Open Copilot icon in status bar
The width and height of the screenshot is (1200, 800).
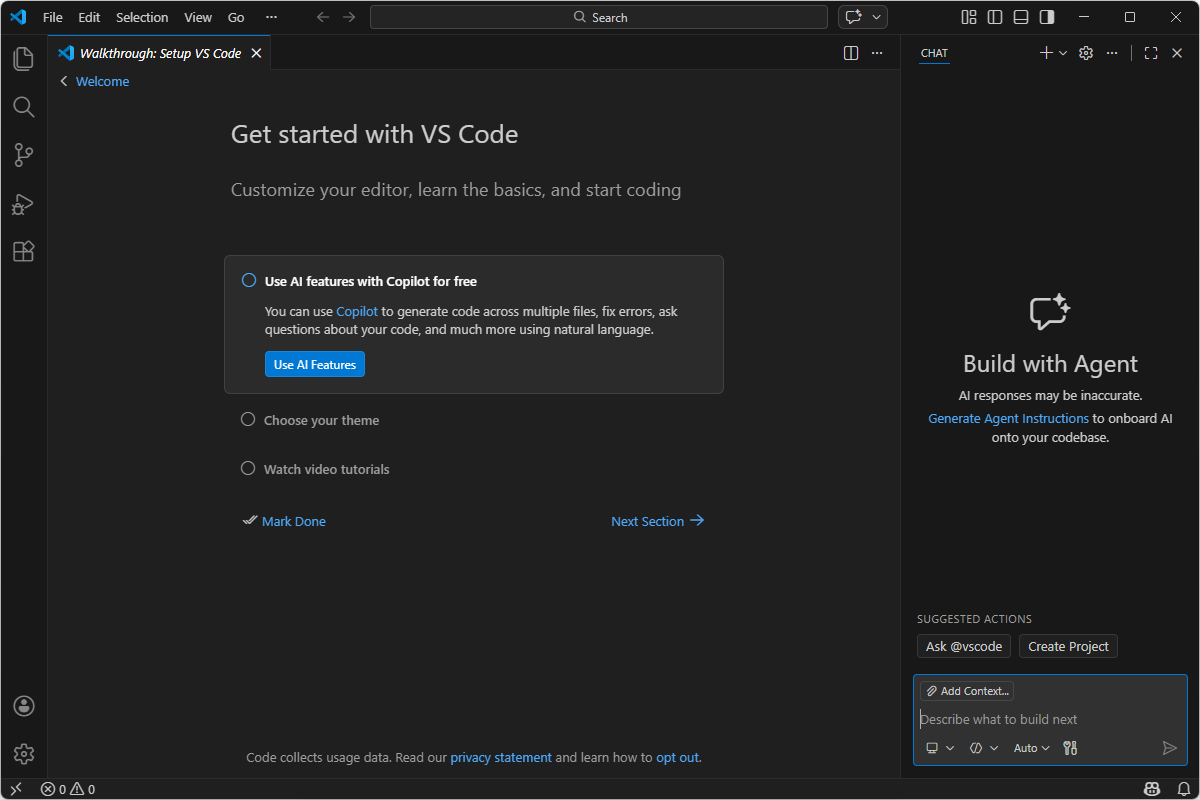pyautogui.click(x=1152, y=789)
